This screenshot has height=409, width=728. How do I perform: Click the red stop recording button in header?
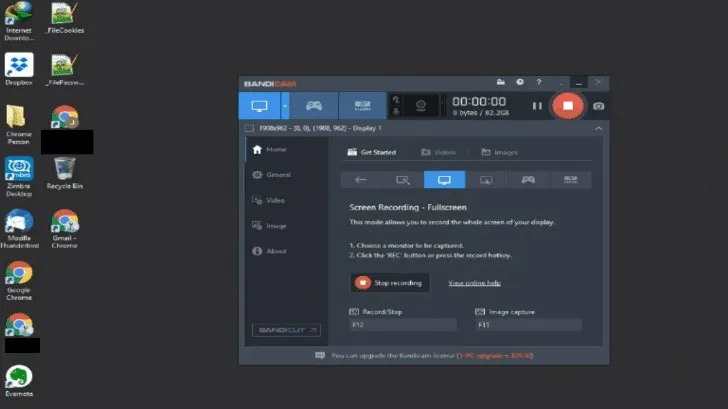click(568, 105)
